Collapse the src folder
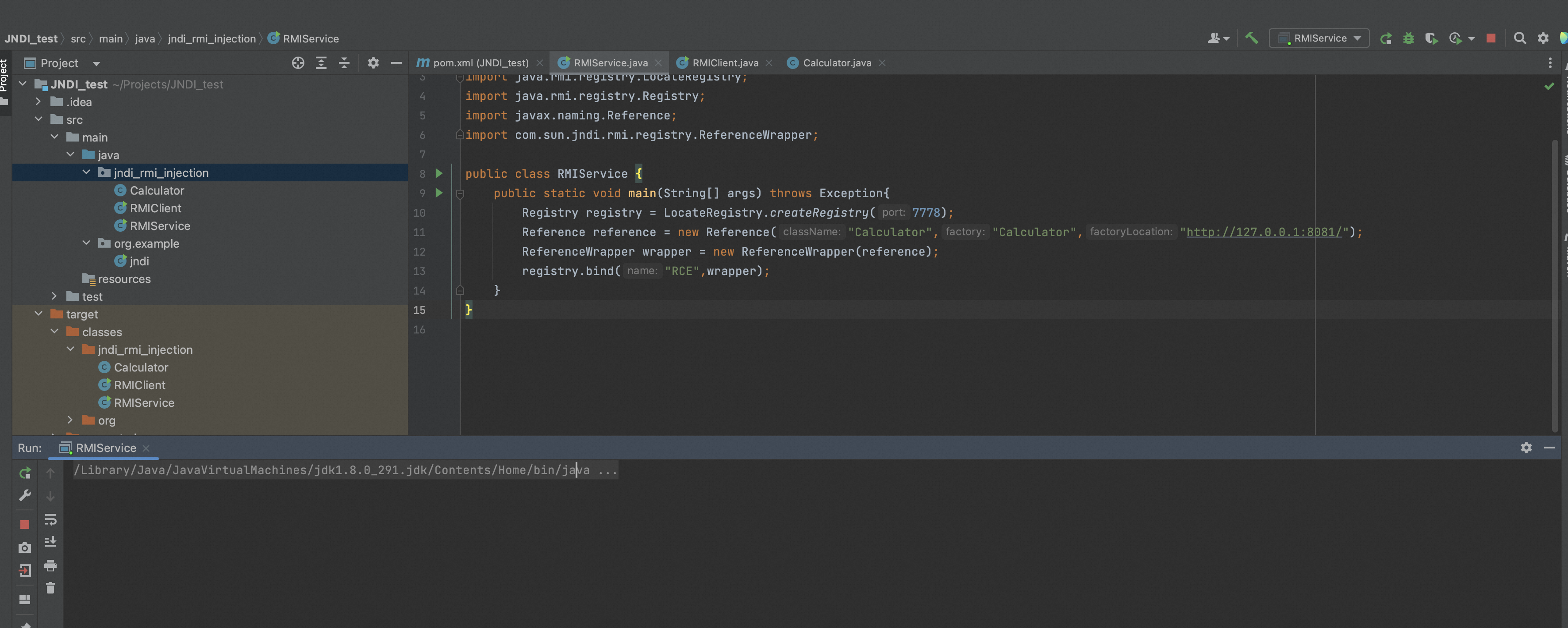 click(38, 119)
